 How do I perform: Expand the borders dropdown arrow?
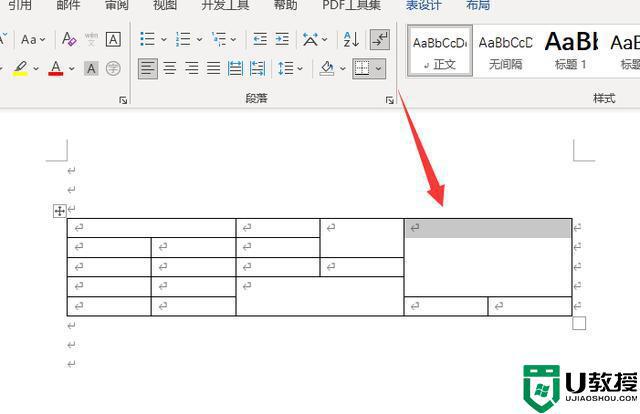point(379,69)
